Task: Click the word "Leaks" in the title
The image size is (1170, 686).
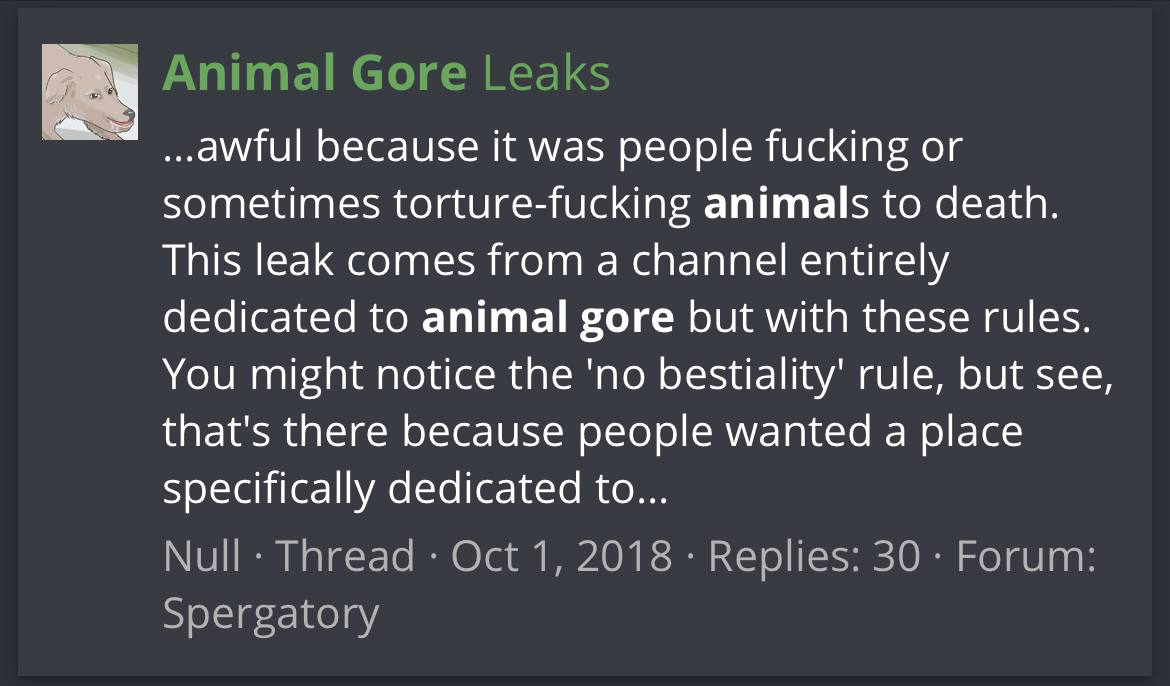Action: (x=546, y=73)
